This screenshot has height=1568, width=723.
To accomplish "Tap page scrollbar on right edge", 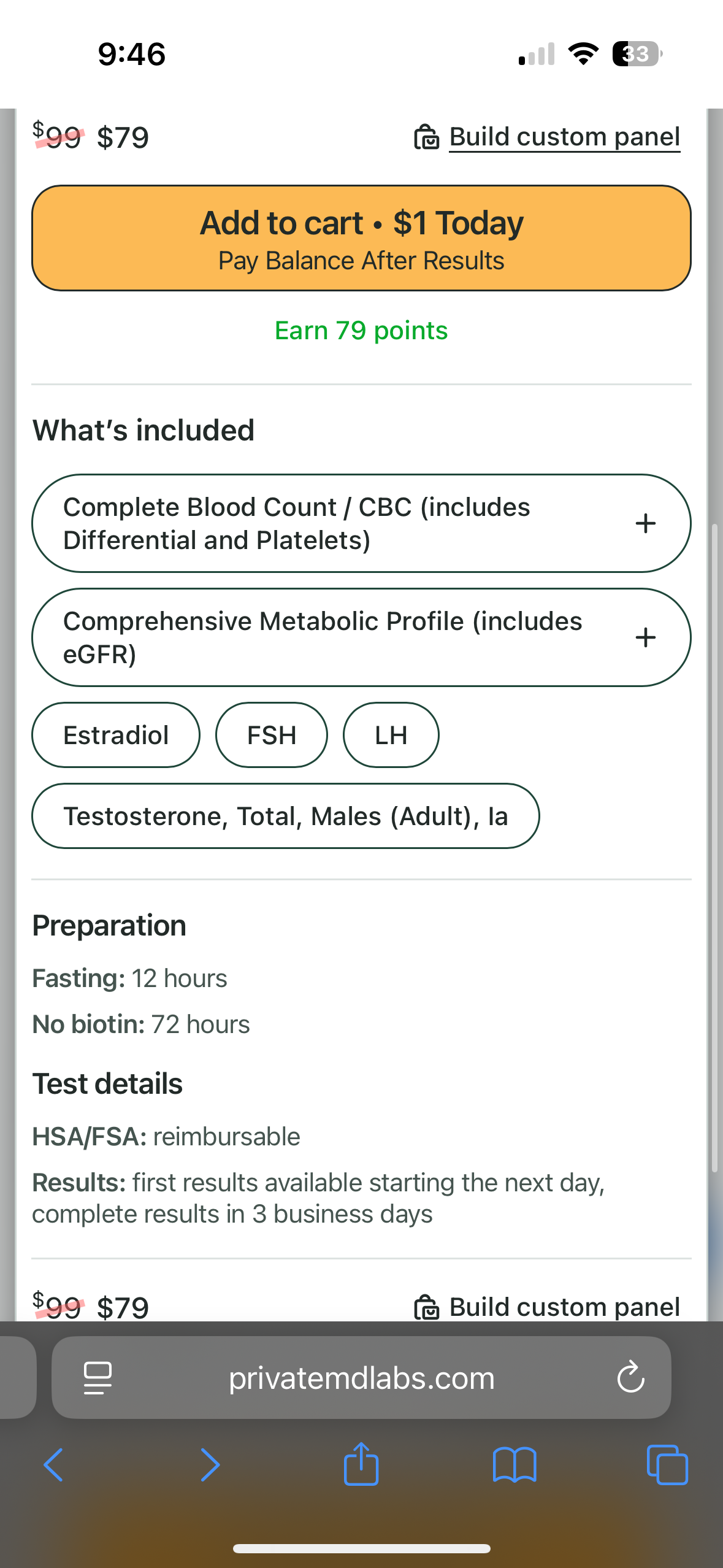I will 714,847.
